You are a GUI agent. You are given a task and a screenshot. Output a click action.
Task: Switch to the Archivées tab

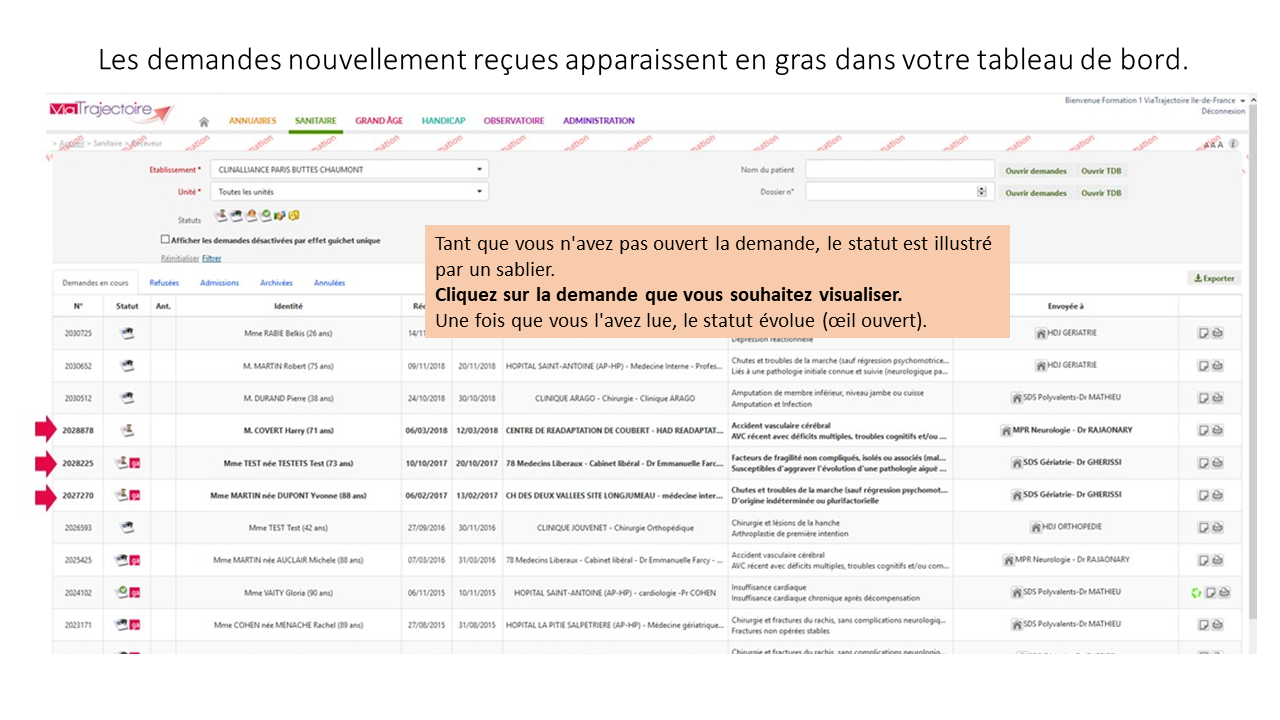[x=276, y=283]
